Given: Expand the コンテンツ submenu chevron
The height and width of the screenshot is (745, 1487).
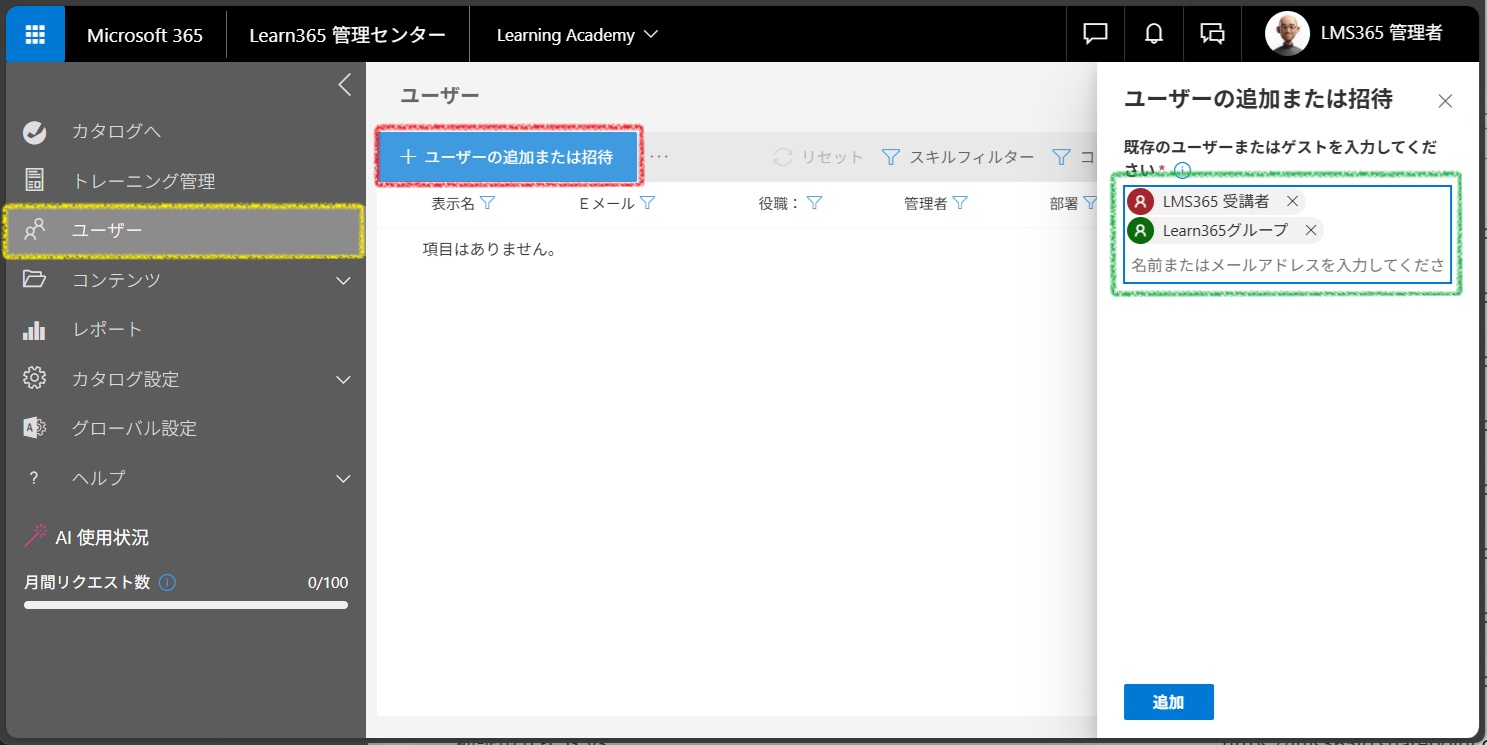Looking at the screenshot, I should (x=343, y=281).
